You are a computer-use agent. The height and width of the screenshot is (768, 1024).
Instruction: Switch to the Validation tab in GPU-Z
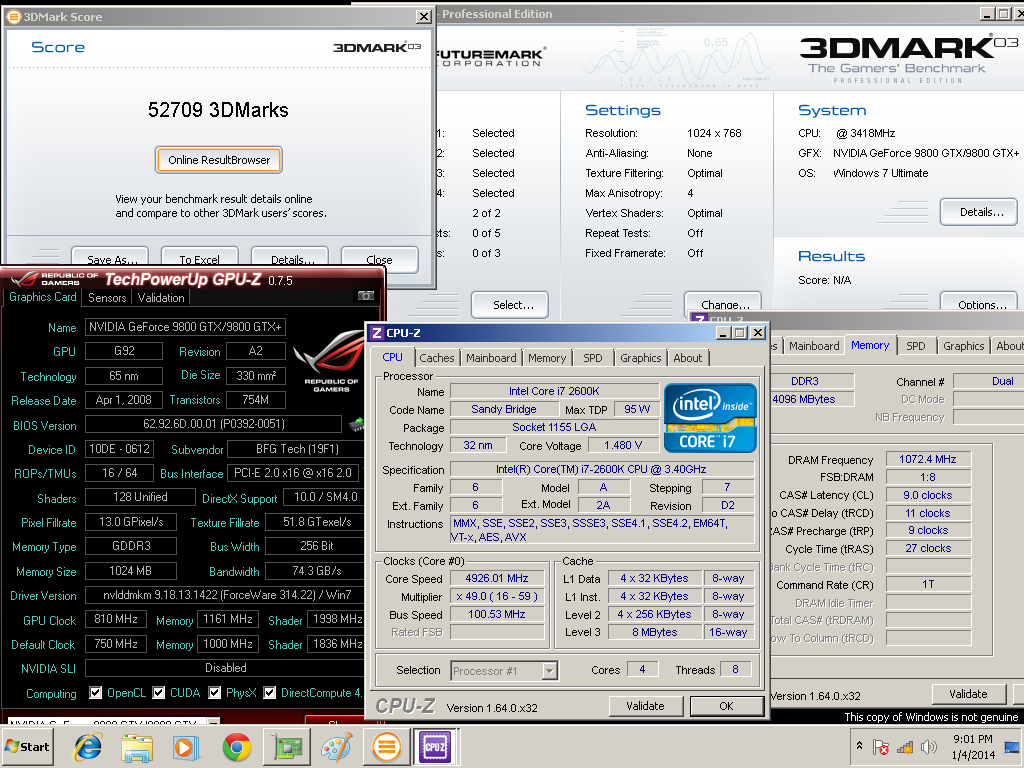click(x=161, y=298)
